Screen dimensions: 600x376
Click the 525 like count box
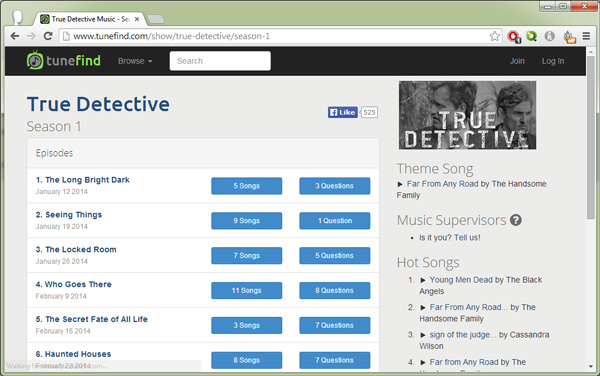pyautogui.click(x=369, y=112)
